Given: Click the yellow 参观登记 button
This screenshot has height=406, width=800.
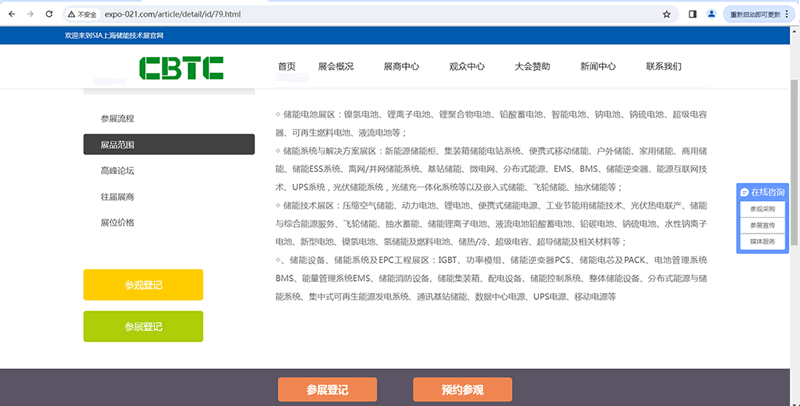Looking at the screenshot, I should 143,285.
